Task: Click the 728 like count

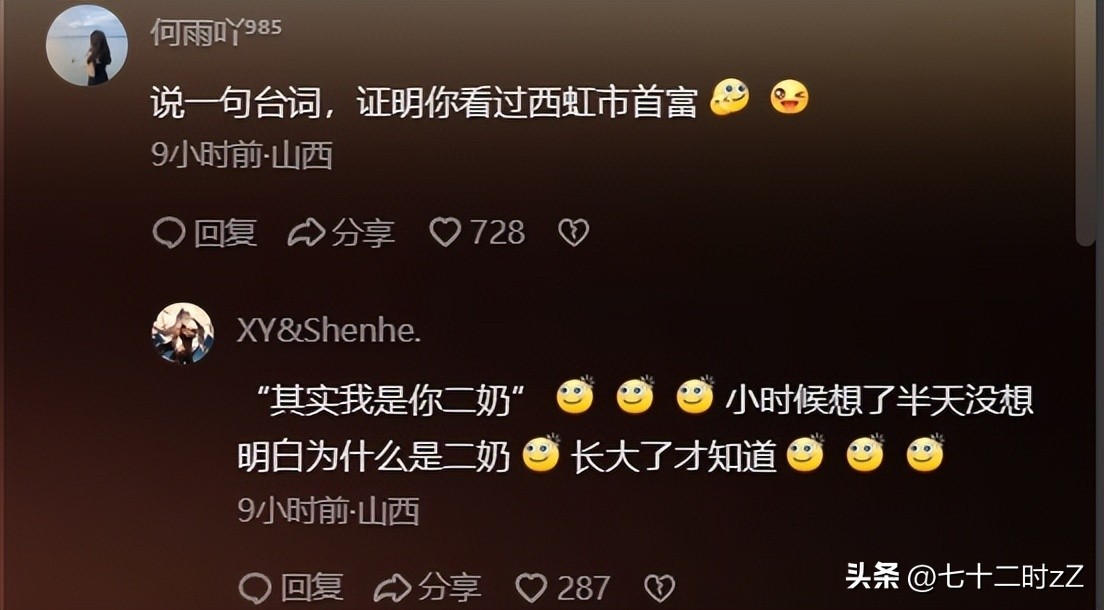Action: (x=497, y=232)
